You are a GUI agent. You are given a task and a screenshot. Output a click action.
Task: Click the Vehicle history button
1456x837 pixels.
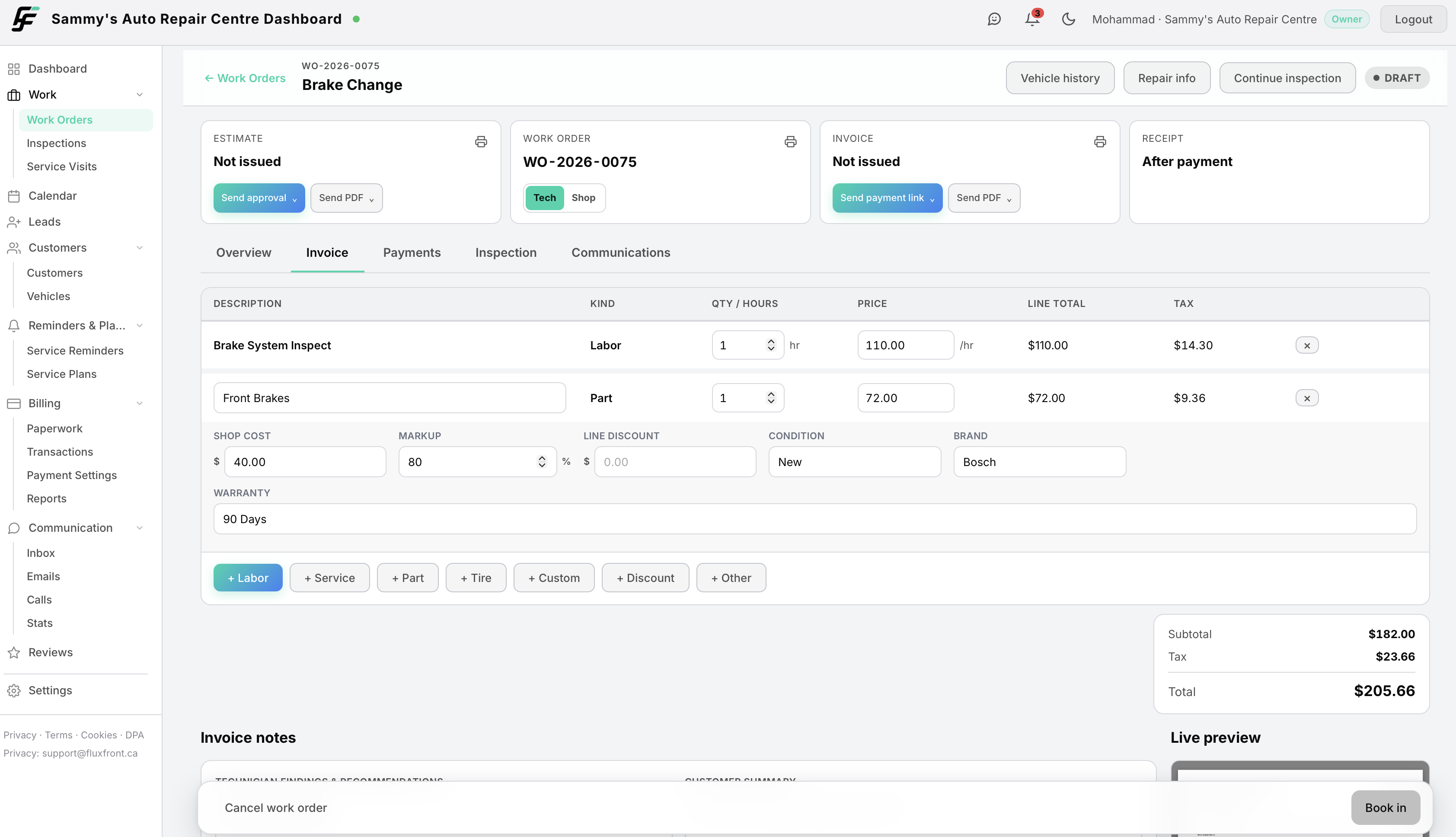1060,78
